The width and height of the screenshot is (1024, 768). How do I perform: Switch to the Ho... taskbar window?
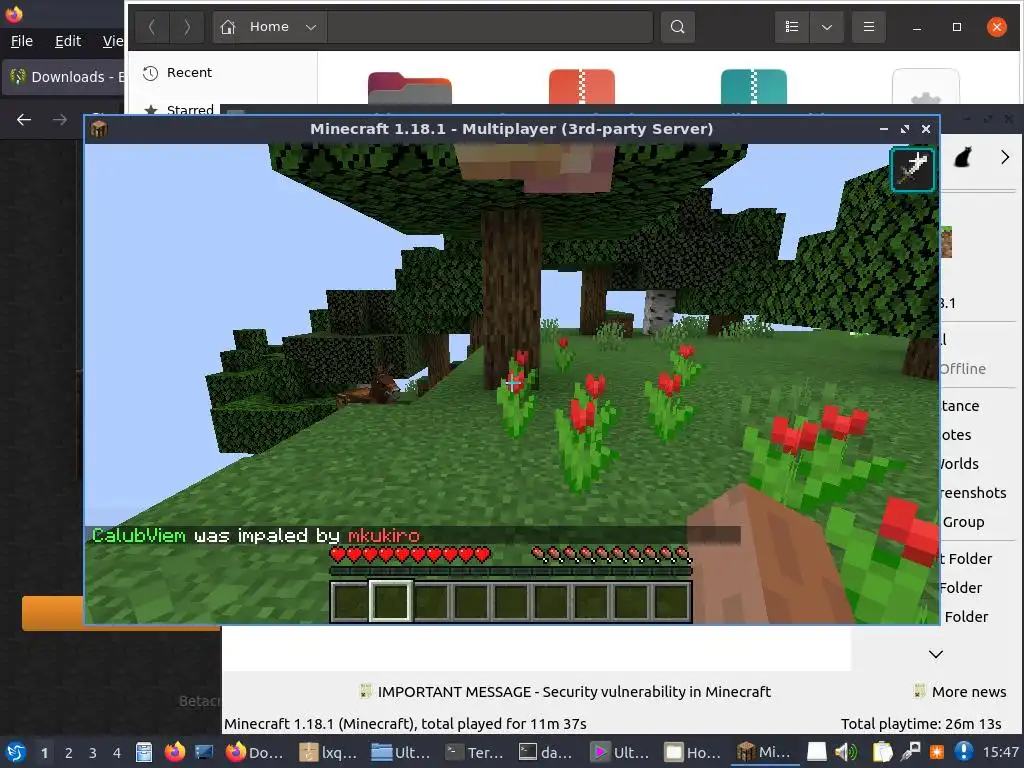694,752
